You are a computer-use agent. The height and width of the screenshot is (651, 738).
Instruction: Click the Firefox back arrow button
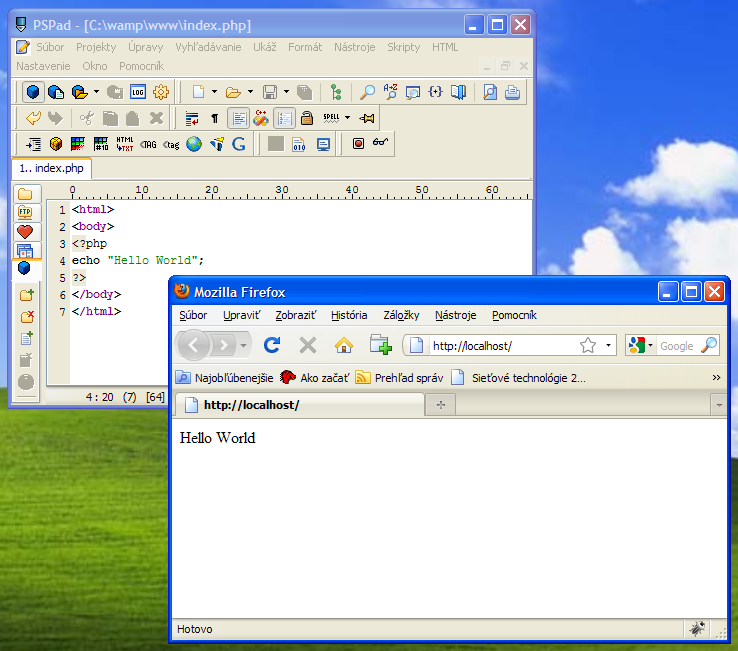pyautogui.click(x=193, y=346)
